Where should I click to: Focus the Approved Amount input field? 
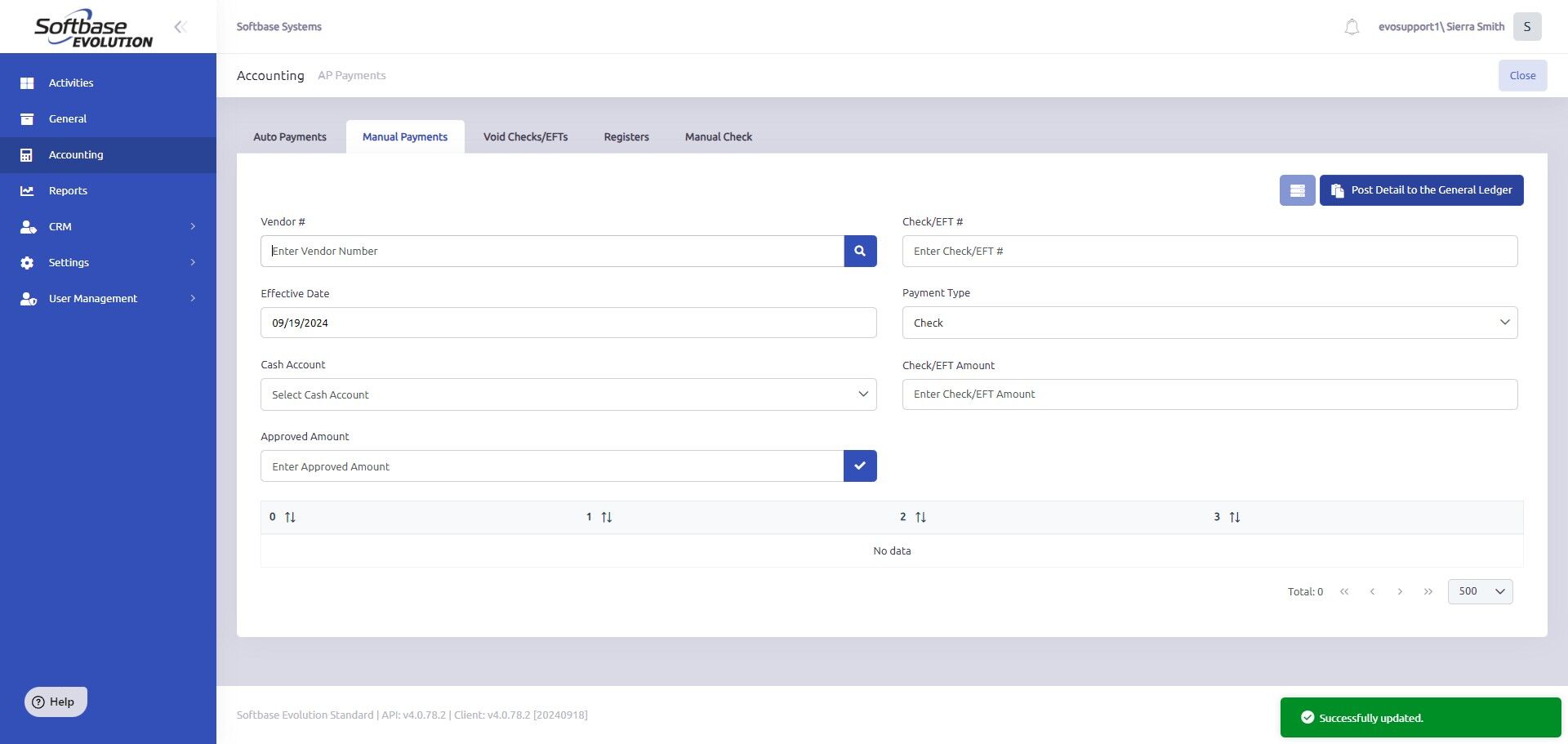pos(552,466)
